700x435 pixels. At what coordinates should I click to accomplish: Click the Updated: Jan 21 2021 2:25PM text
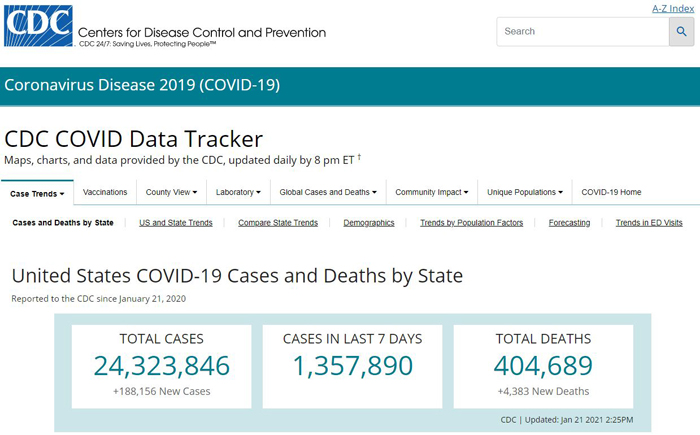(x=579, y=420)
